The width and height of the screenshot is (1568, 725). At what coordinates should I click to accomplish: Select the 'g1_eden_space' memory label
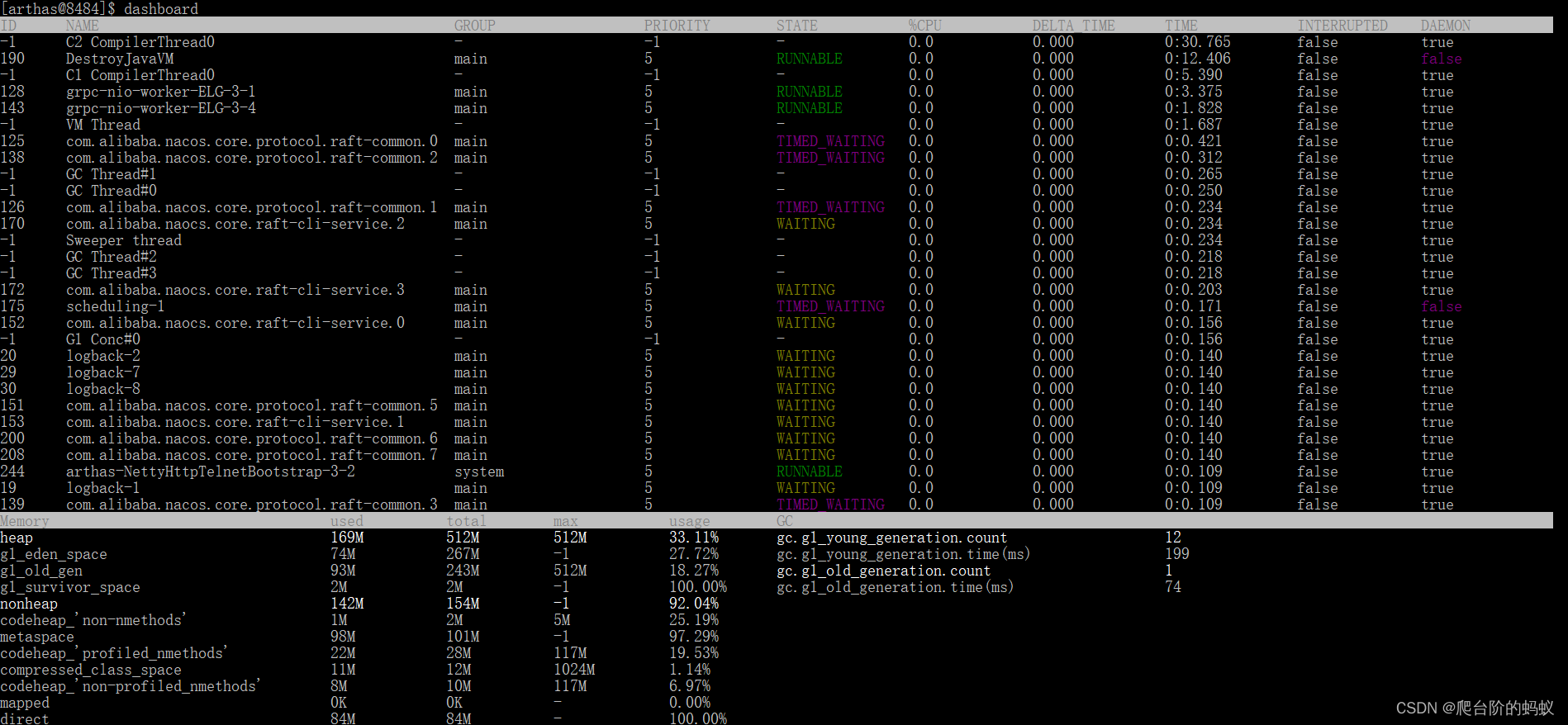pos(54,554)
